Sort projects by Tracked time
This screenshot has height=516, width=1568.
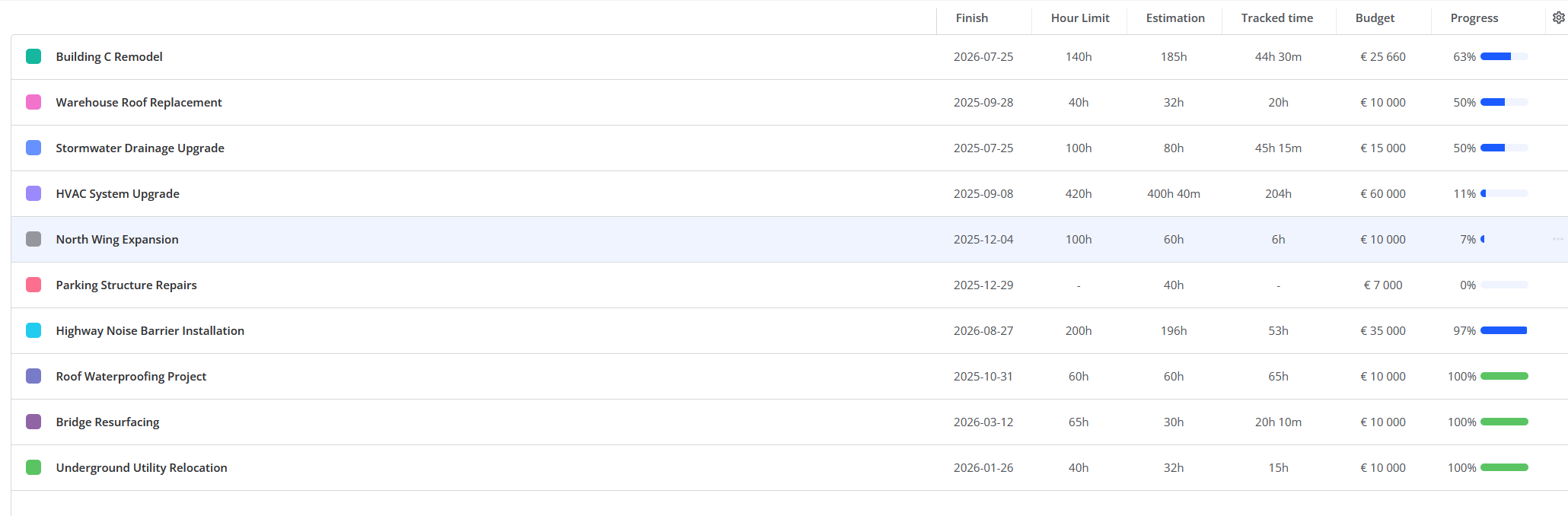pyautogui.click(x=1276, y=18)
